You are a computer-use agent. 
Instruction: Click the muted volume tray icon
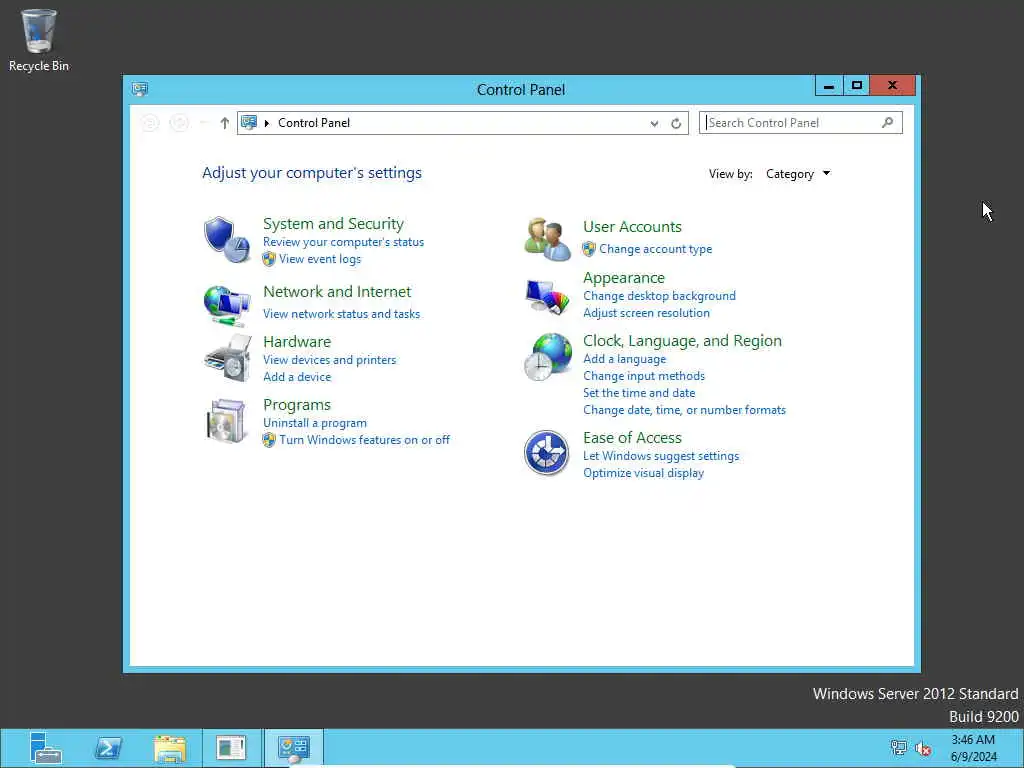click(923, 748)
